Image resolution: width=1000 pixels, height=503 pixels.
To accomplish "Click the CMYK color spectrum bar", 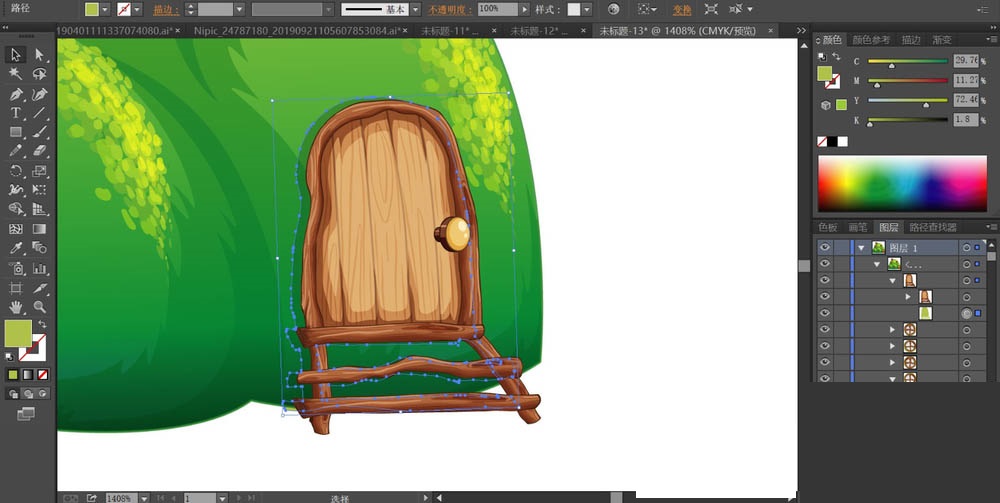I will 902,184.
